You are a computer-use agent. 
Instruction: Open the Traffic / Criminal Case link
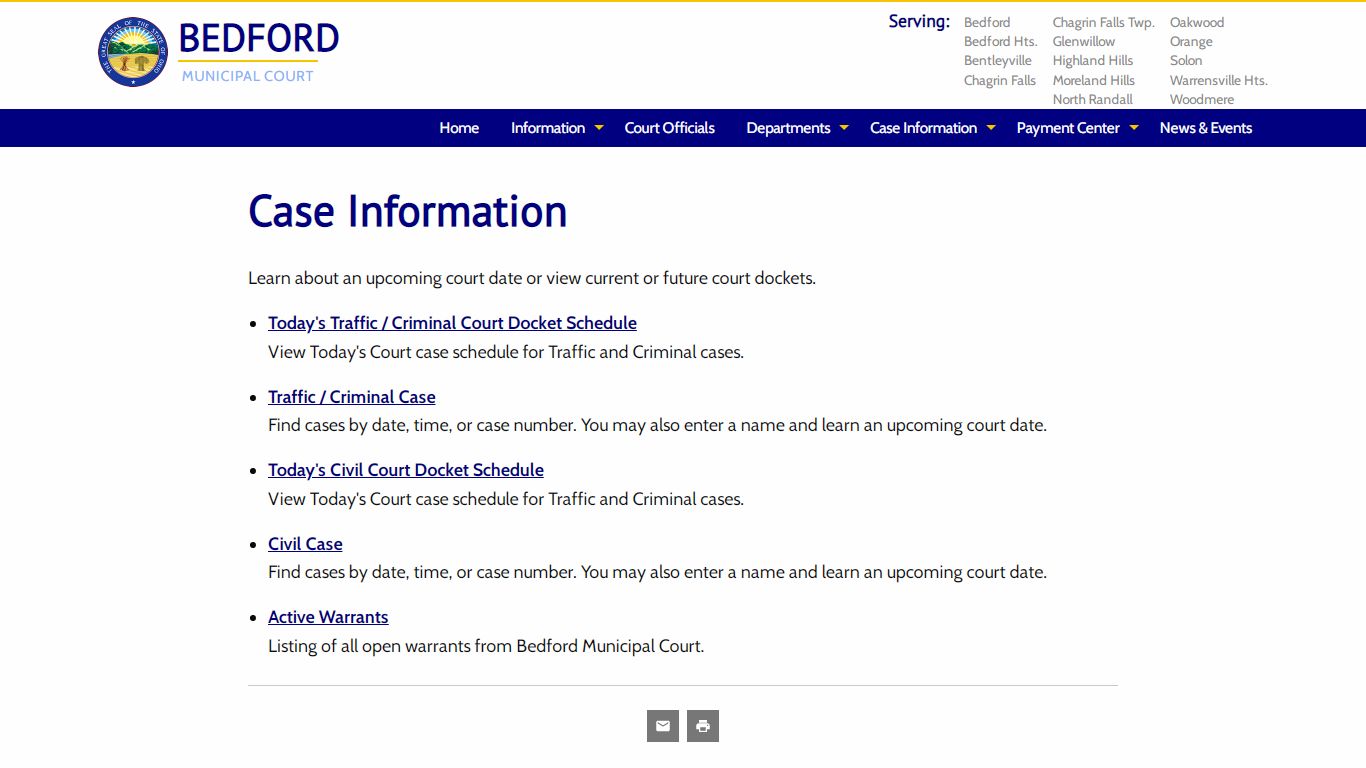(352, 397)
